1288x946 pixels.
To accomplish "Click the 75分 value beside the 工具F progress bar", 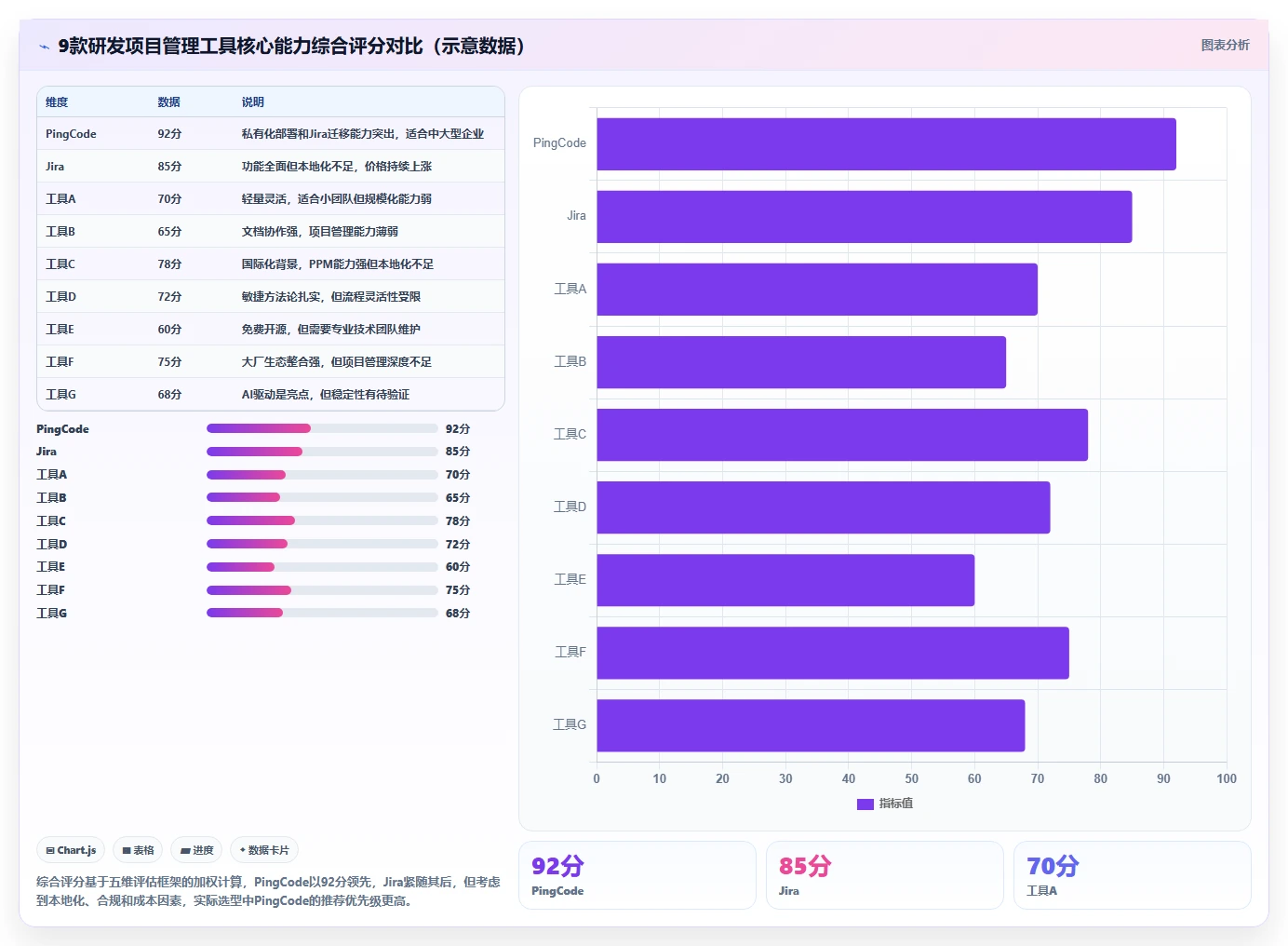I will 458,590.
